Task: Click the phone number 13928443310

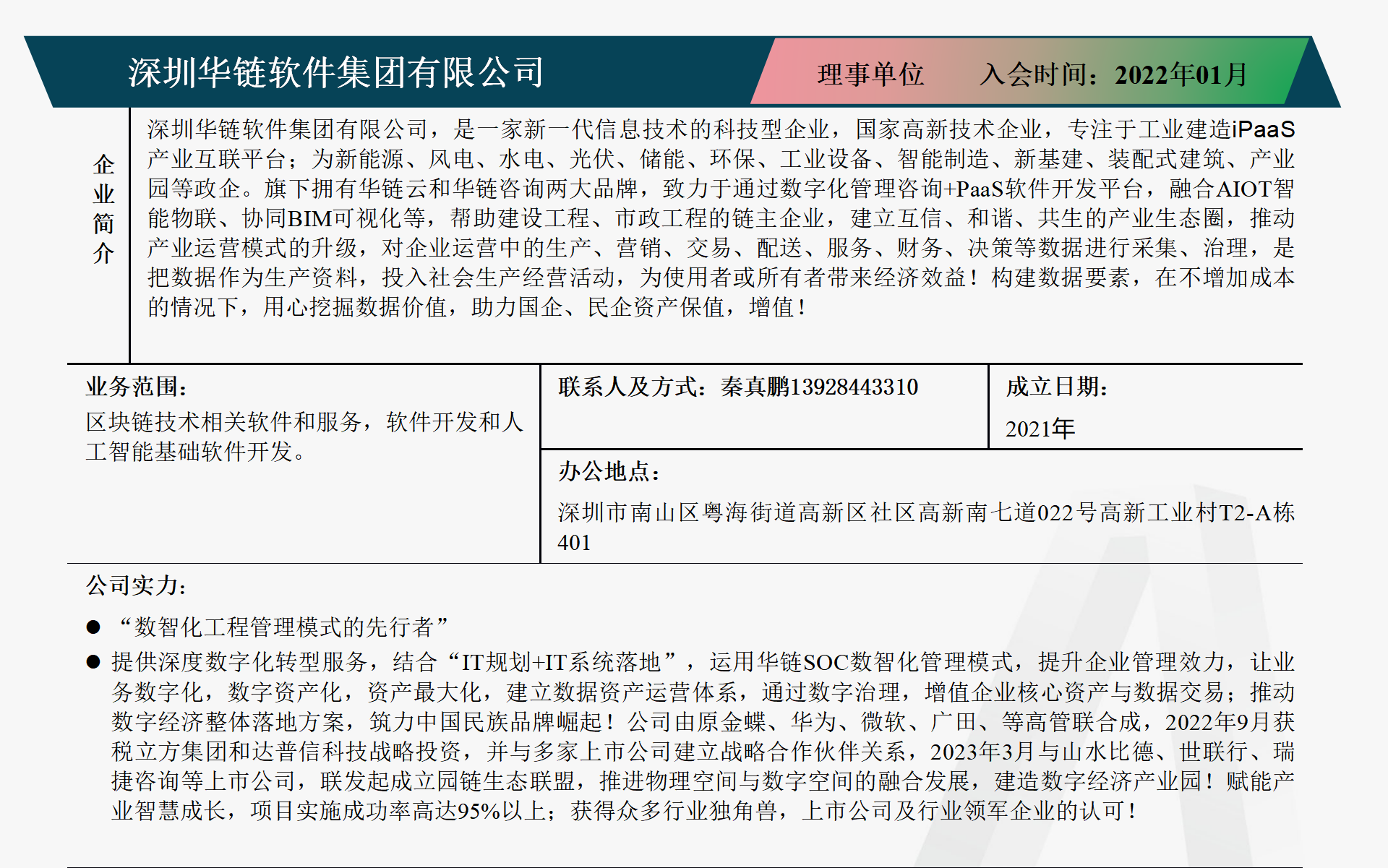Action: 854,387
